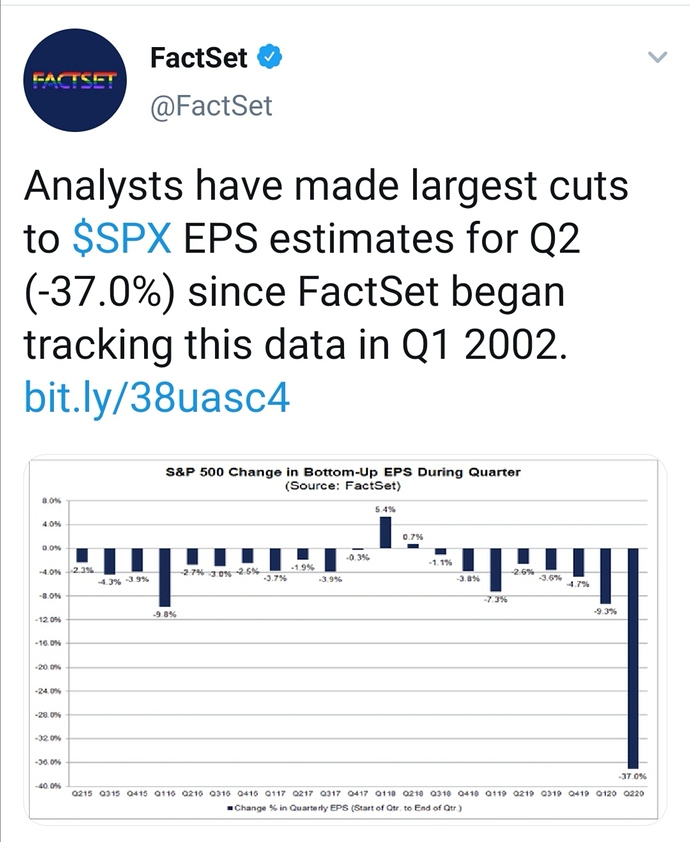Open the FactSet display name profile
The image size is (690, 842).
click(x=199, y=57)
